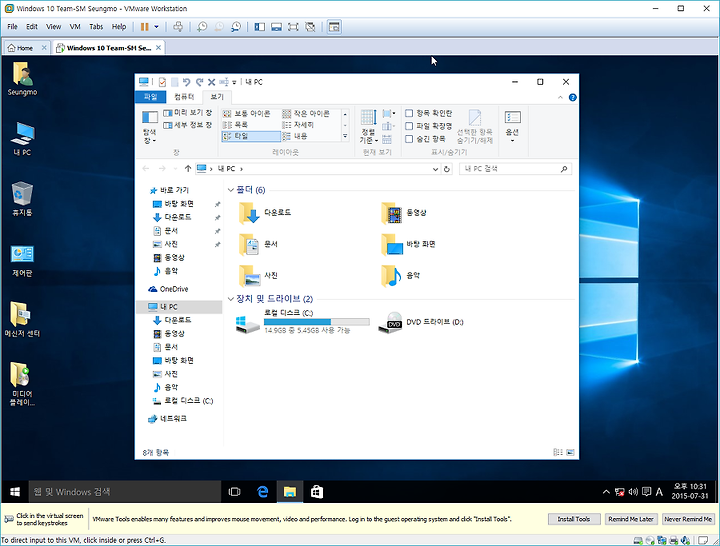Screen dimensions: 720x546
Task: Click the 로컬 디스크 (C:) usage bar
Action: 316,322
